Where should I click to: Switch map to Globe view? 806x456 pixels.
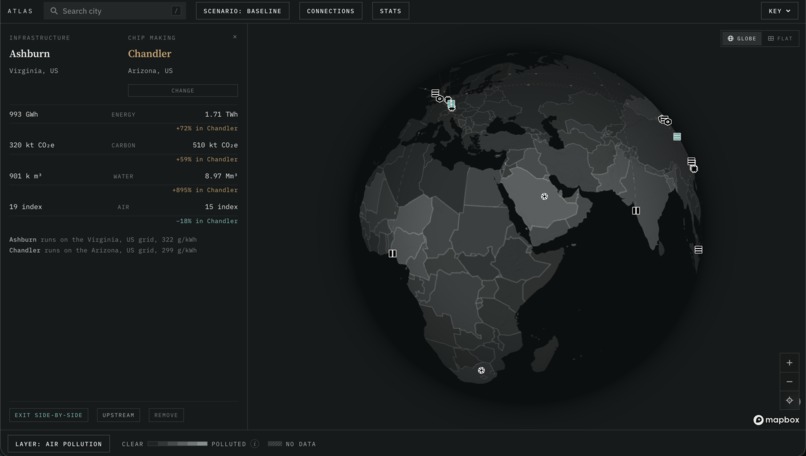click(742, 39)
